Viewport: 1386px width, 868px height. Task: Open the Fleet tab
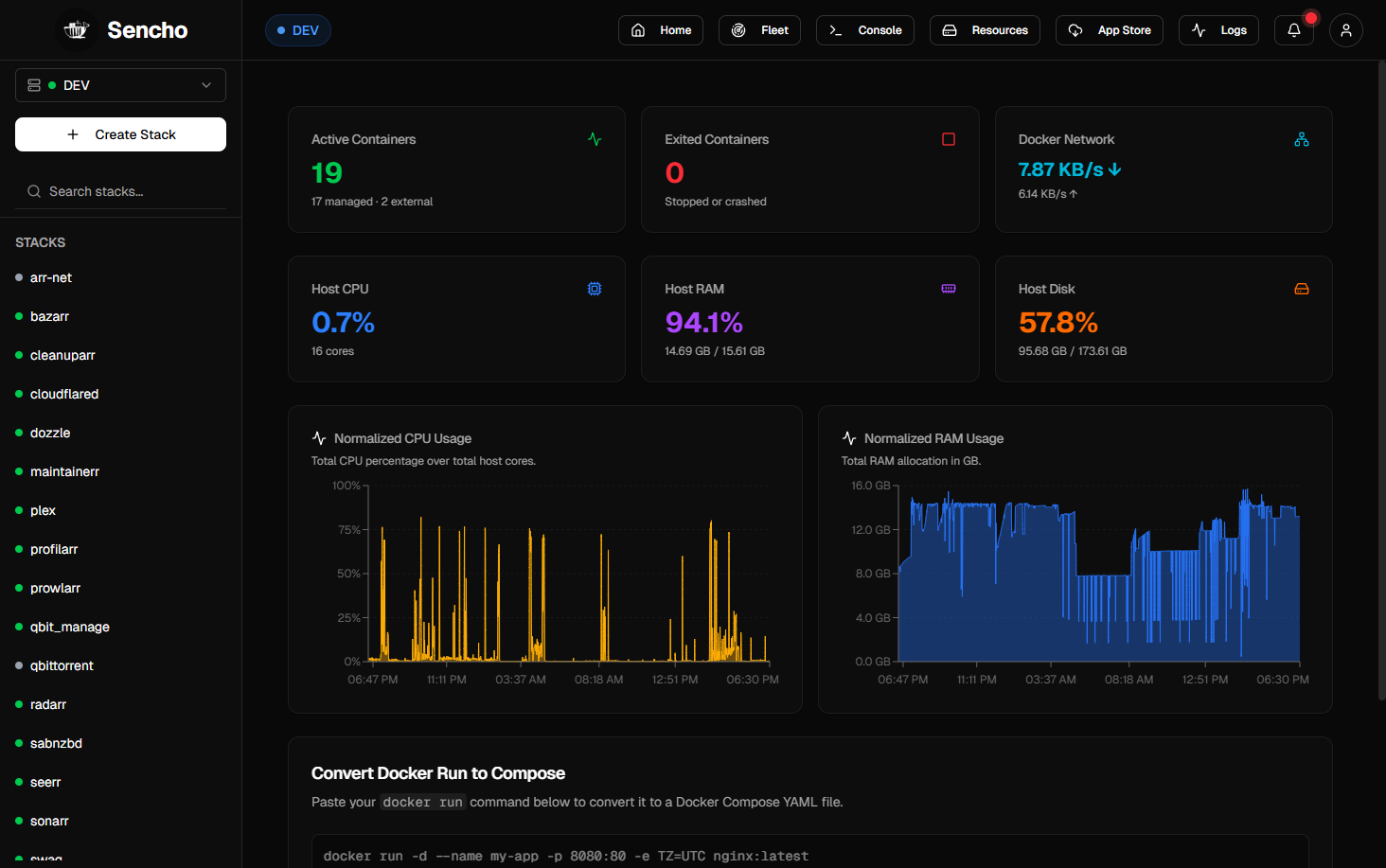(x=760, y=30)
